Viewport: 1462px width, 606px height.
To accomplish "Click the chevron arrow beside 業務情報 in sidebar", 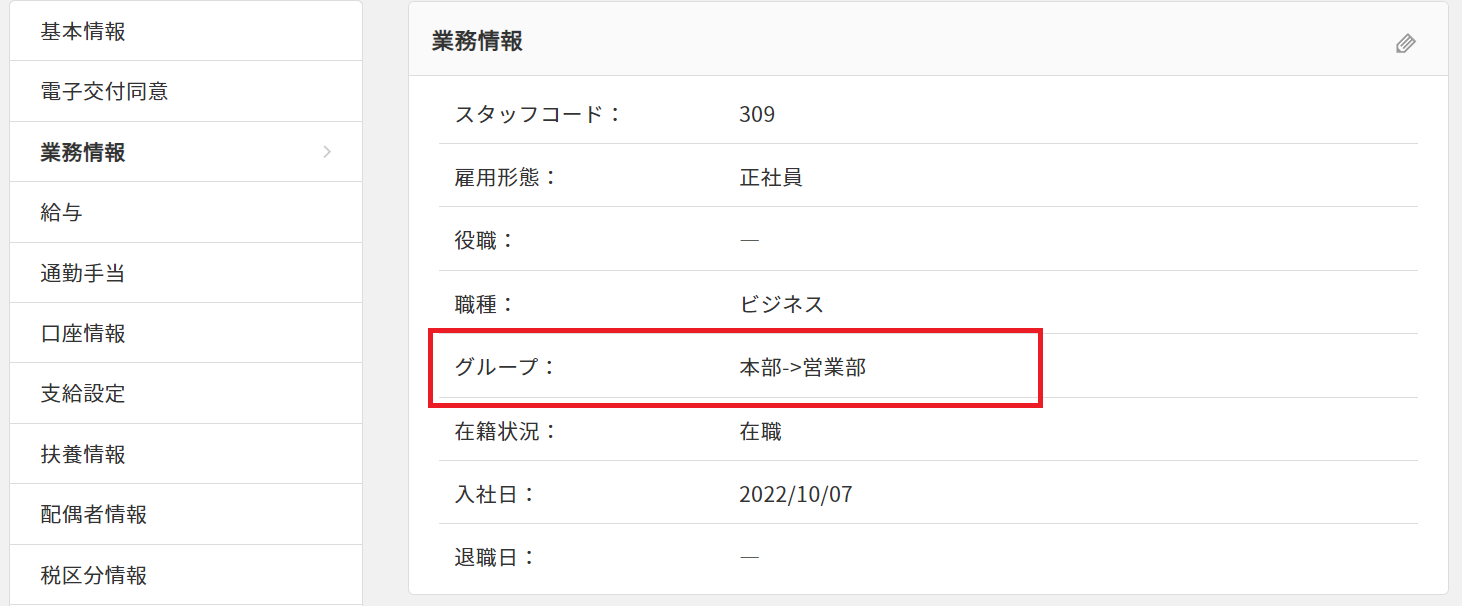I will 327,152.
